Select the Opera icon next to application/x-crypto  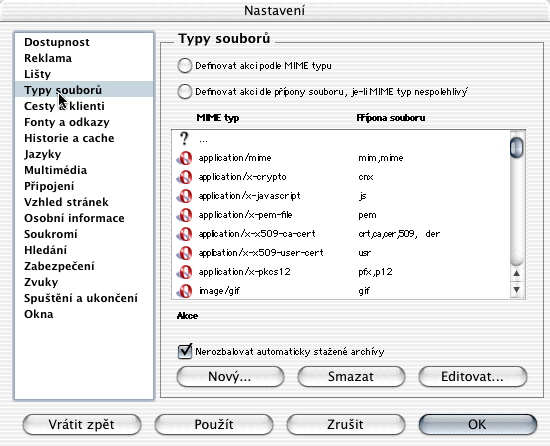pyautogui.click(x=185, y=177)
